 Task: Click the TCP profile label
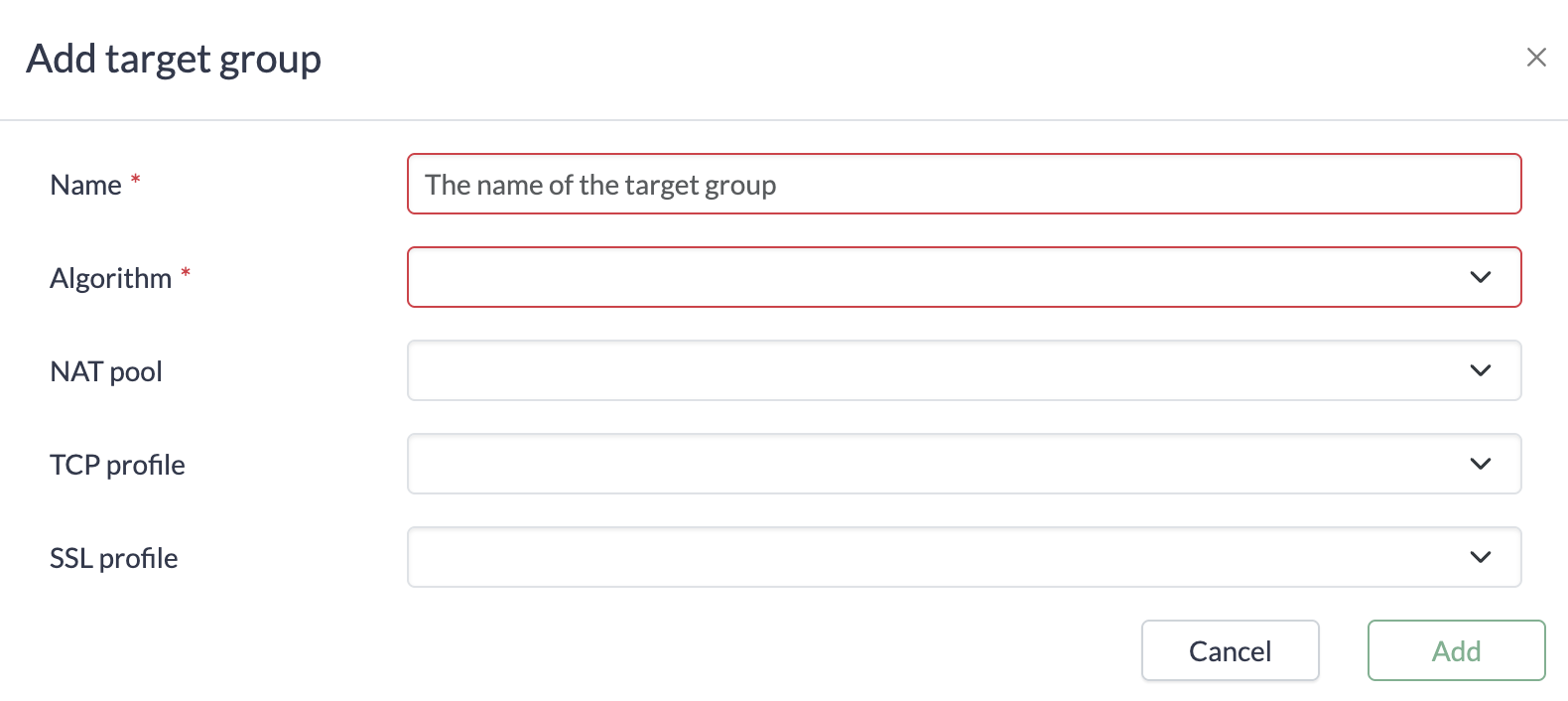click(117, 465)
